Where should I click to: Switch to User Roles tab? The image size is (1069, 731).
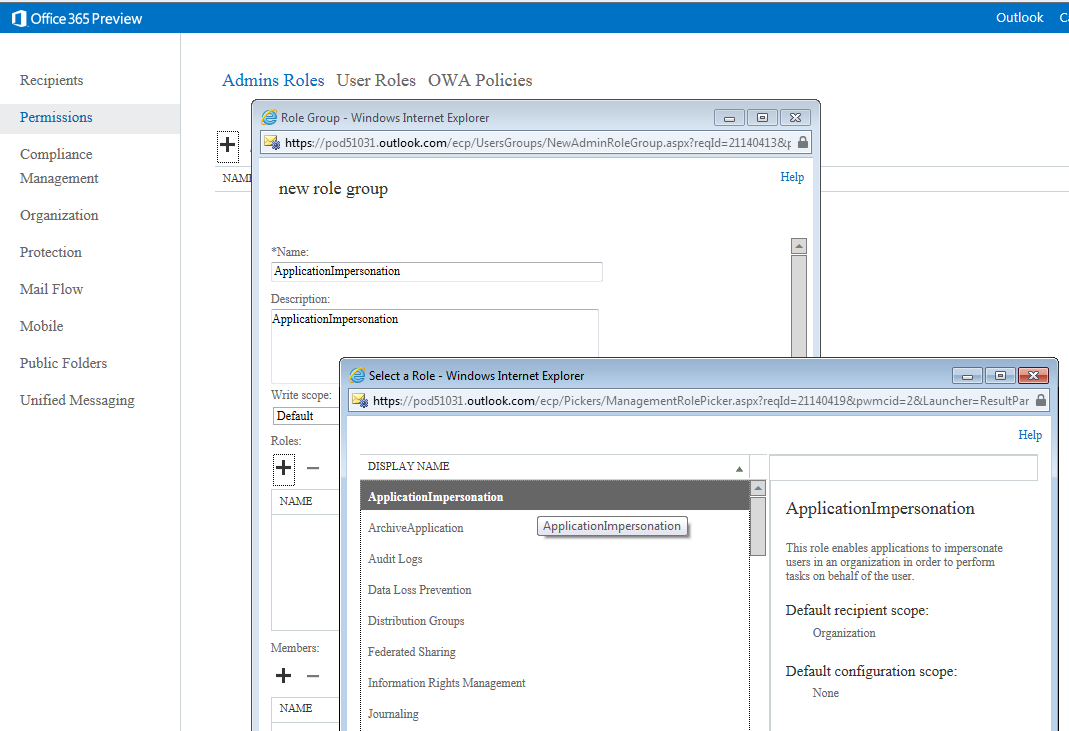coord(376,80)
